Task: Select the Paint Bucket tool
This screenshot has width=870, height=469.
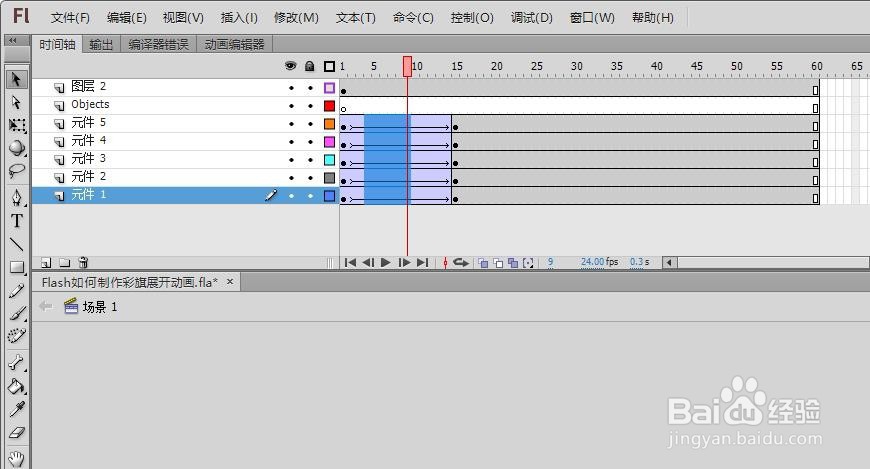Action: [x=17, y=386]
